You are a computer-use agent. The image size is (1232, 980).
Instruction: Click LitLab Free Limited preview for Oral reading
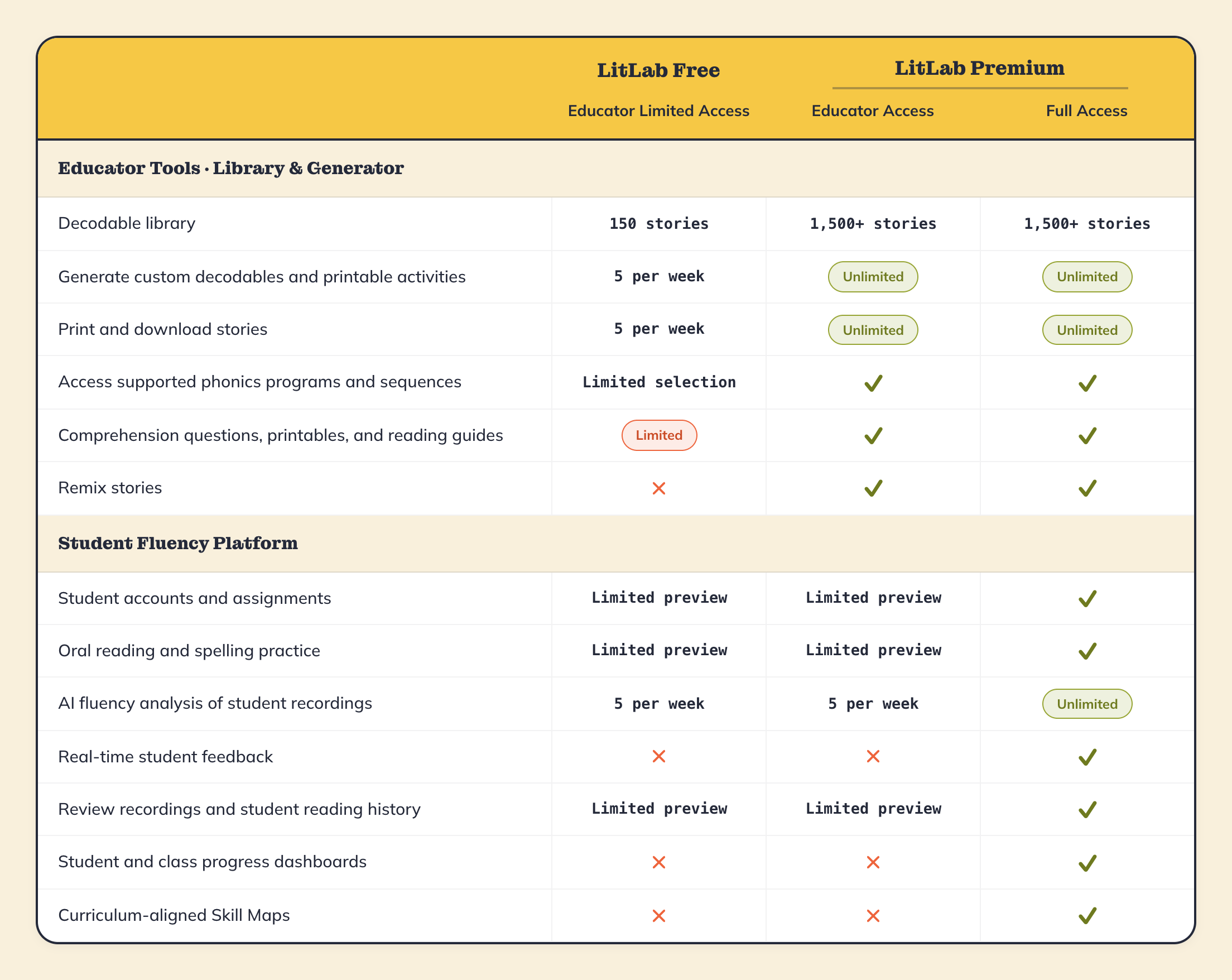(659, 650)
